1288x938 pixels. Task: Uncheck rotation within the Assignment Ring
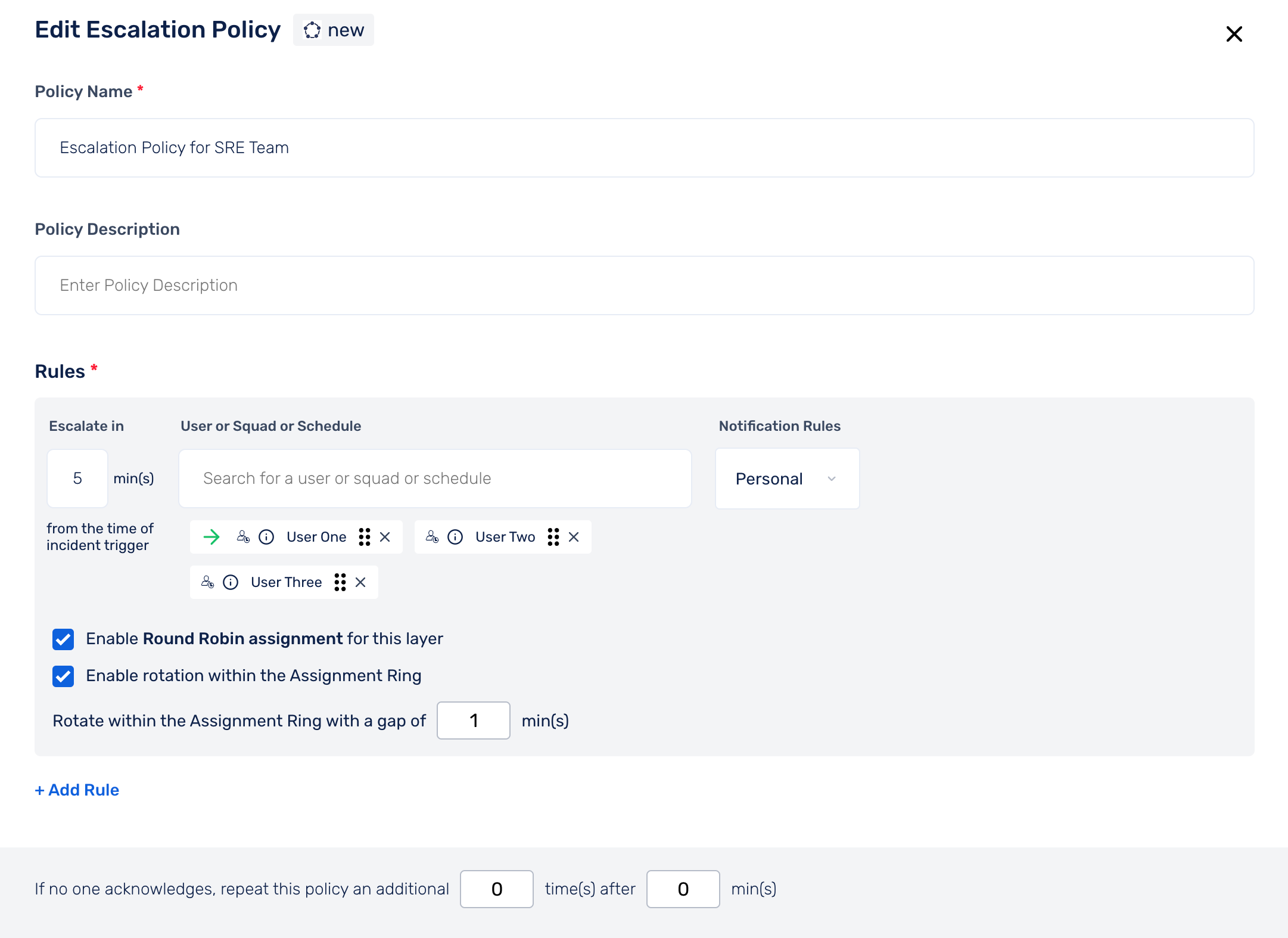(63, 676)
